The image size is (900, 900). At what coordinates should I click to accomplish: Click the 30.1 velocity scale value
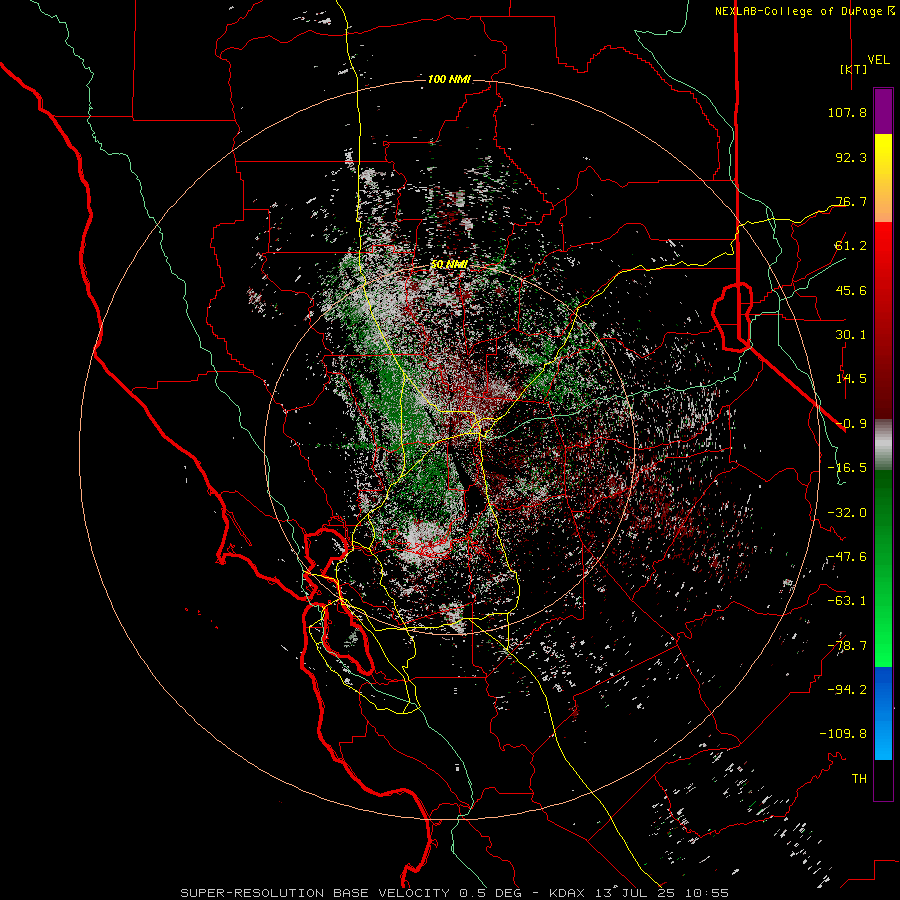pos(851,335)
